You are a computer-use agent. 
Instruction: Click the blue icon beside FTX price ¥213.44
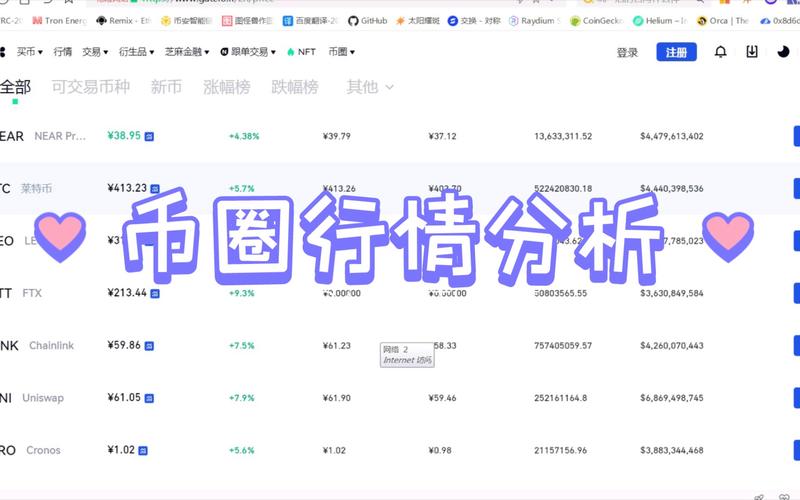(x=155, y=293)
